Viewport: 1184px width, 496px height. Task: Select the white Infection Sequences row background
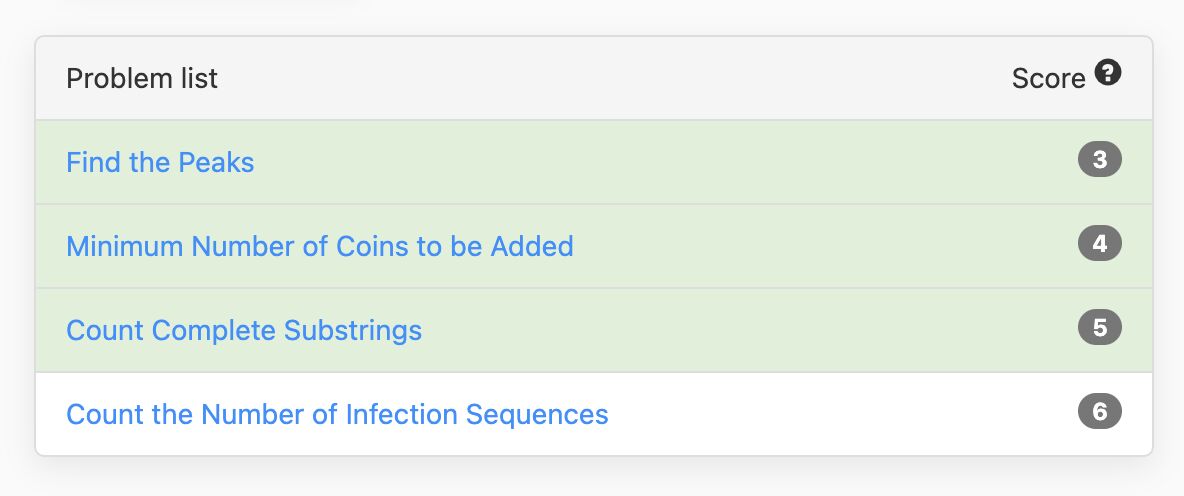(x=594, y=414)
